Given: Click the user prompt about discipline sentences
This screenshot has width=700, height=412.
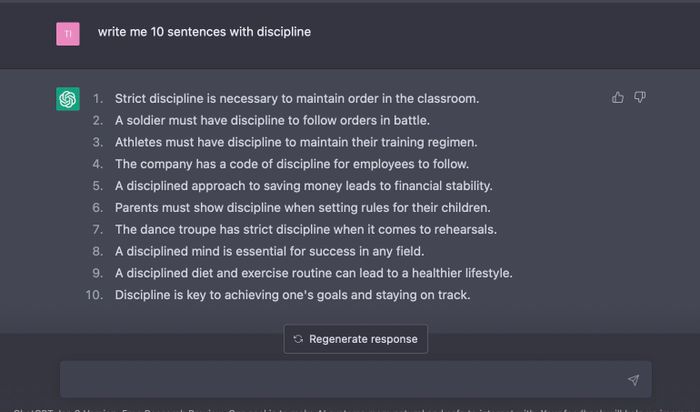Looking at the screenshot, I should point(204,32).
